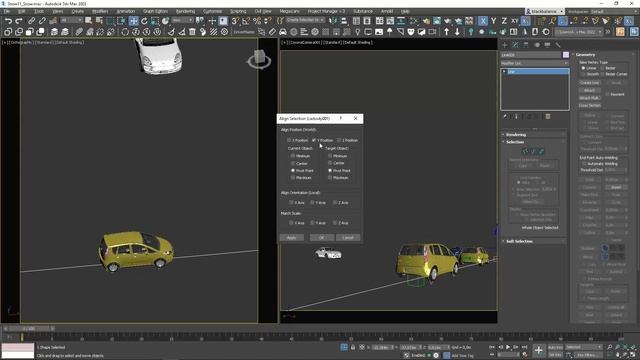The height and width of the screenshot is (360, 640).
Task: Activate Z axis constraint button
Action: point(504,21)
